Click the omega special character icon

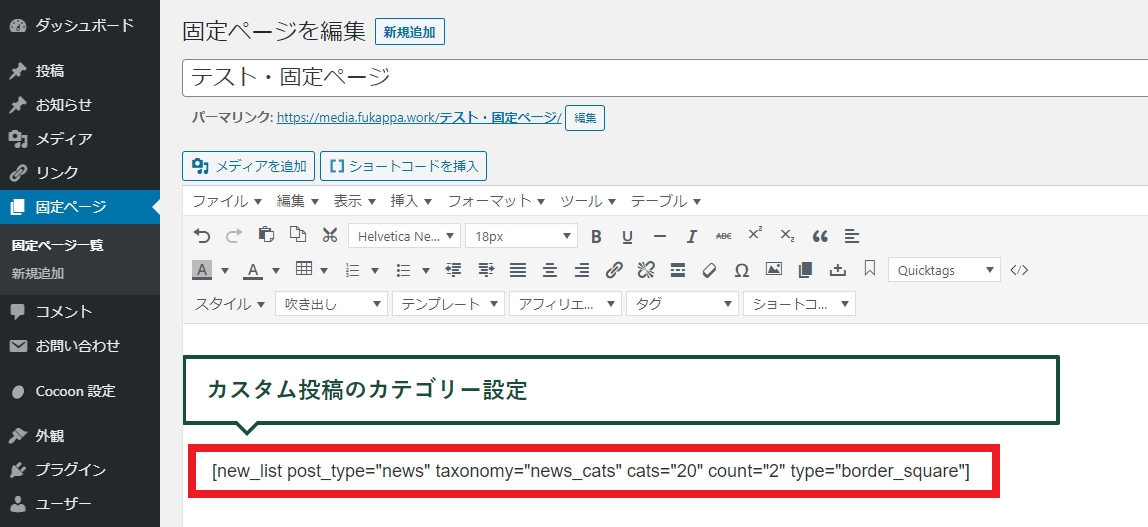point(741,270)
